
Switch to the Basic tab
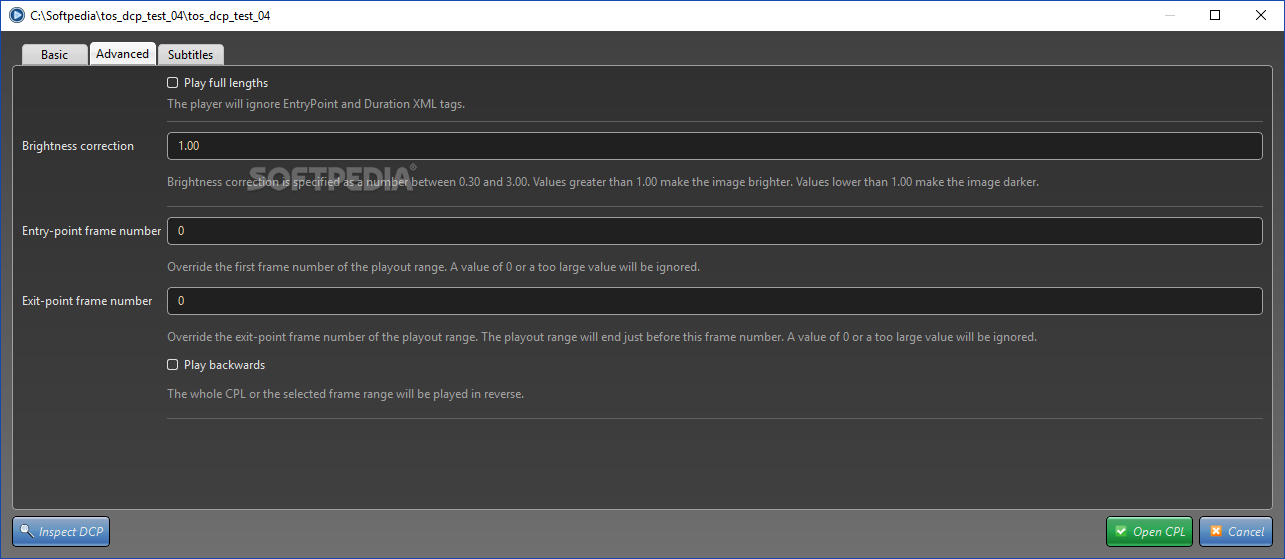(54, 55)
